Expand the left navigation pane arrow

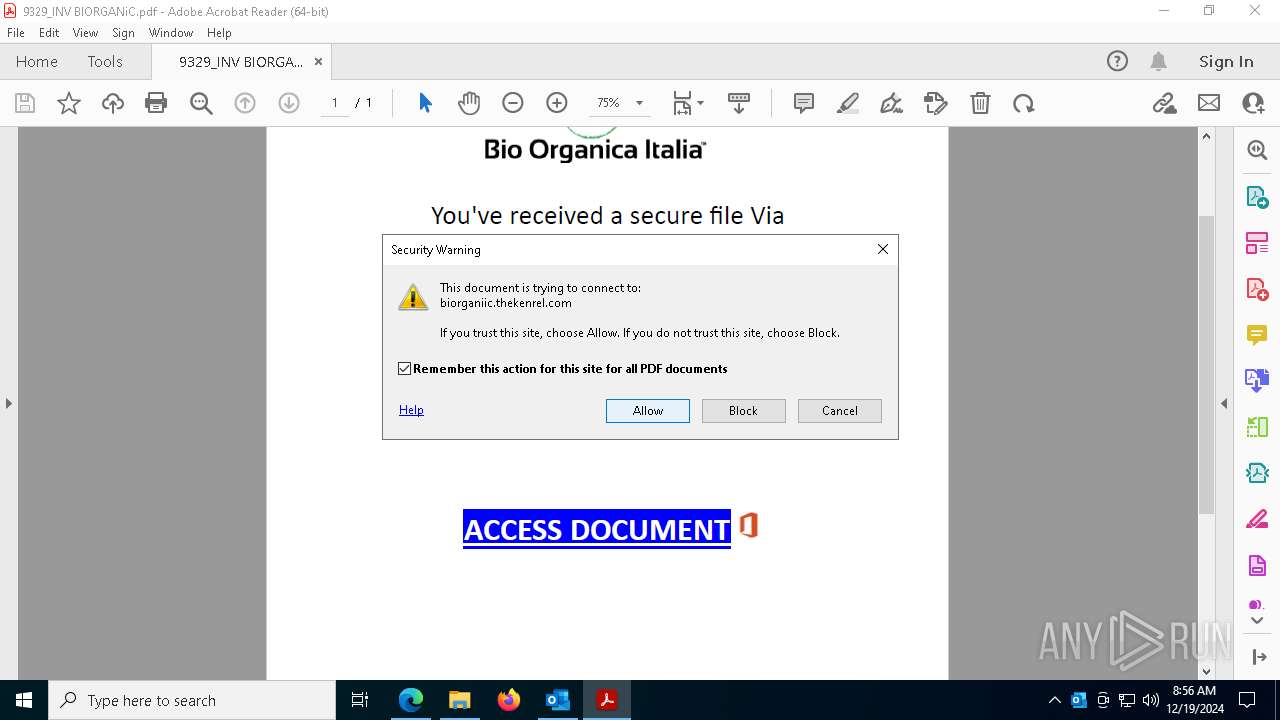point(8,403)
